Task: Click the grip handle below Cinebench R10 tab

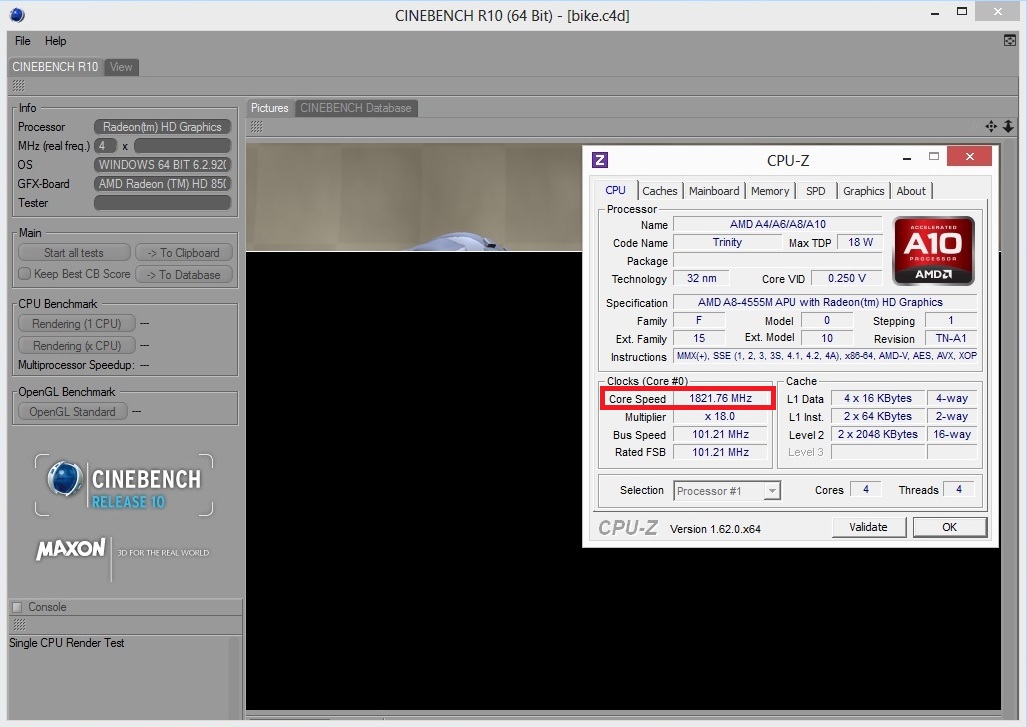Action: click(18, 86)
